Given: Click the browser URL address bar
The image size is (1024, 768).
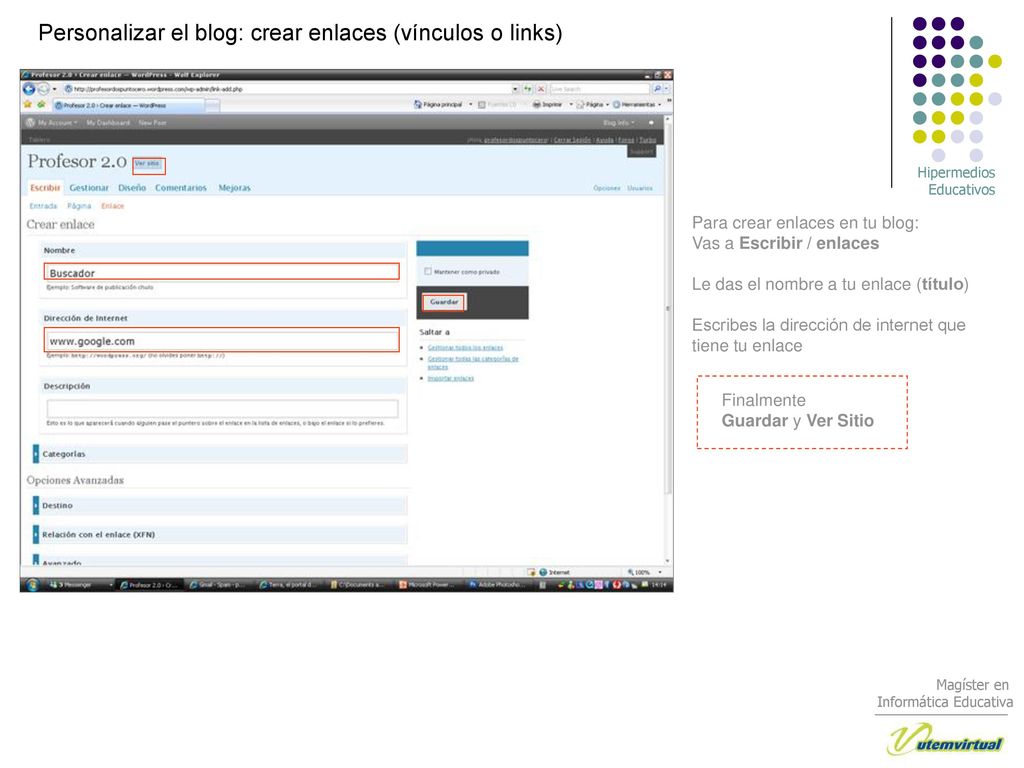Looking at the screenshot, I should click(287, 89).
